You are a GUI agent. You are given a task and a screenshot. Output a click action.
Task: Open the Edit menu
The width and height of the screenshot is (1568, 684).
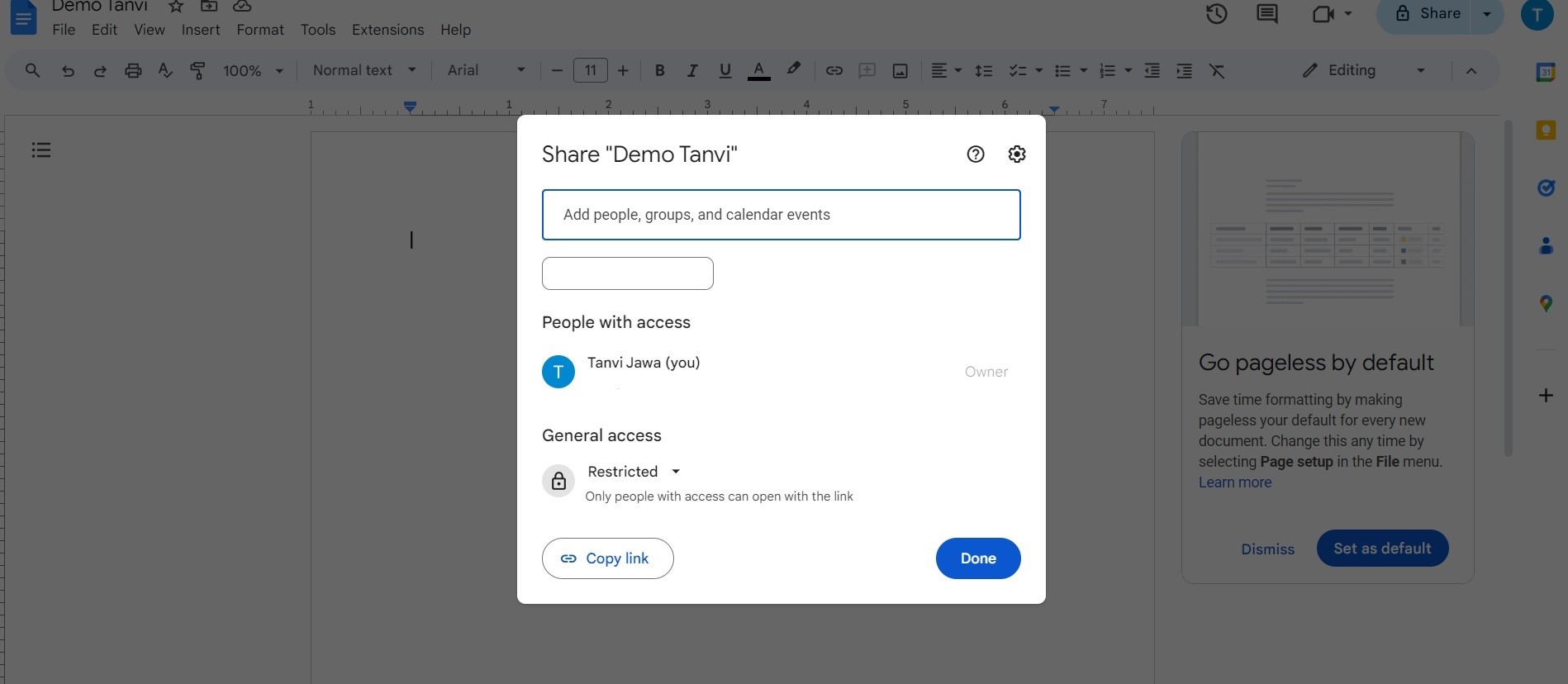point(104,30)
